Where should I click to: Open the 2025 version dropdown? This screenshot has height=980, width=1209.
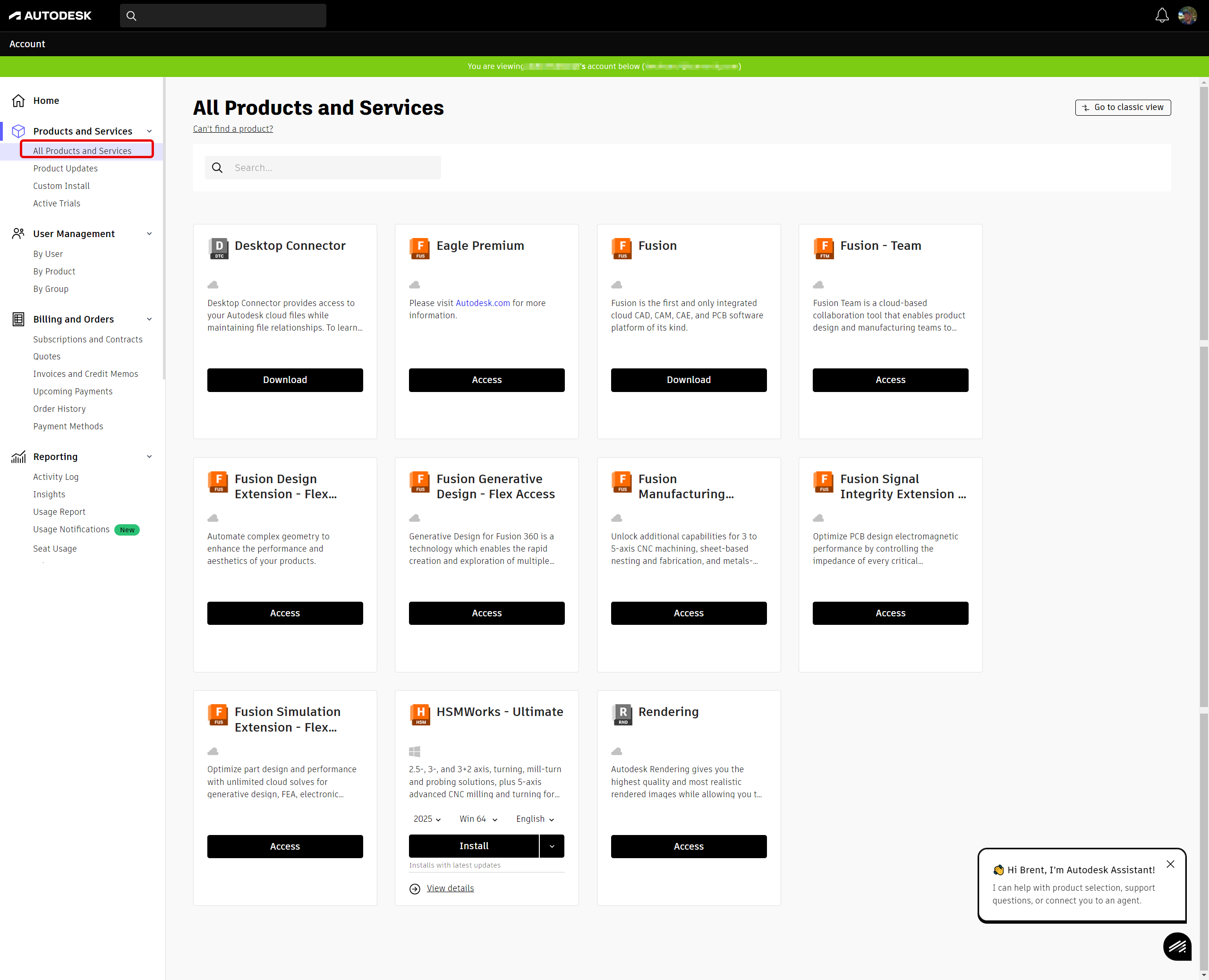(427, 818)
